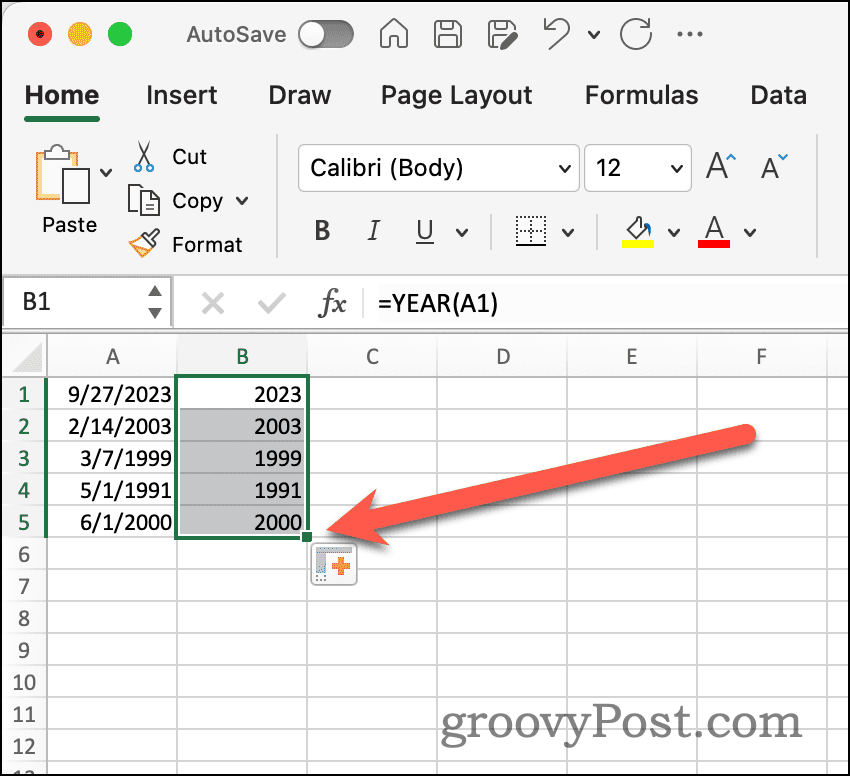Expand the fill color options arrow
Screen dimensions: 850x776
point(674,233)
